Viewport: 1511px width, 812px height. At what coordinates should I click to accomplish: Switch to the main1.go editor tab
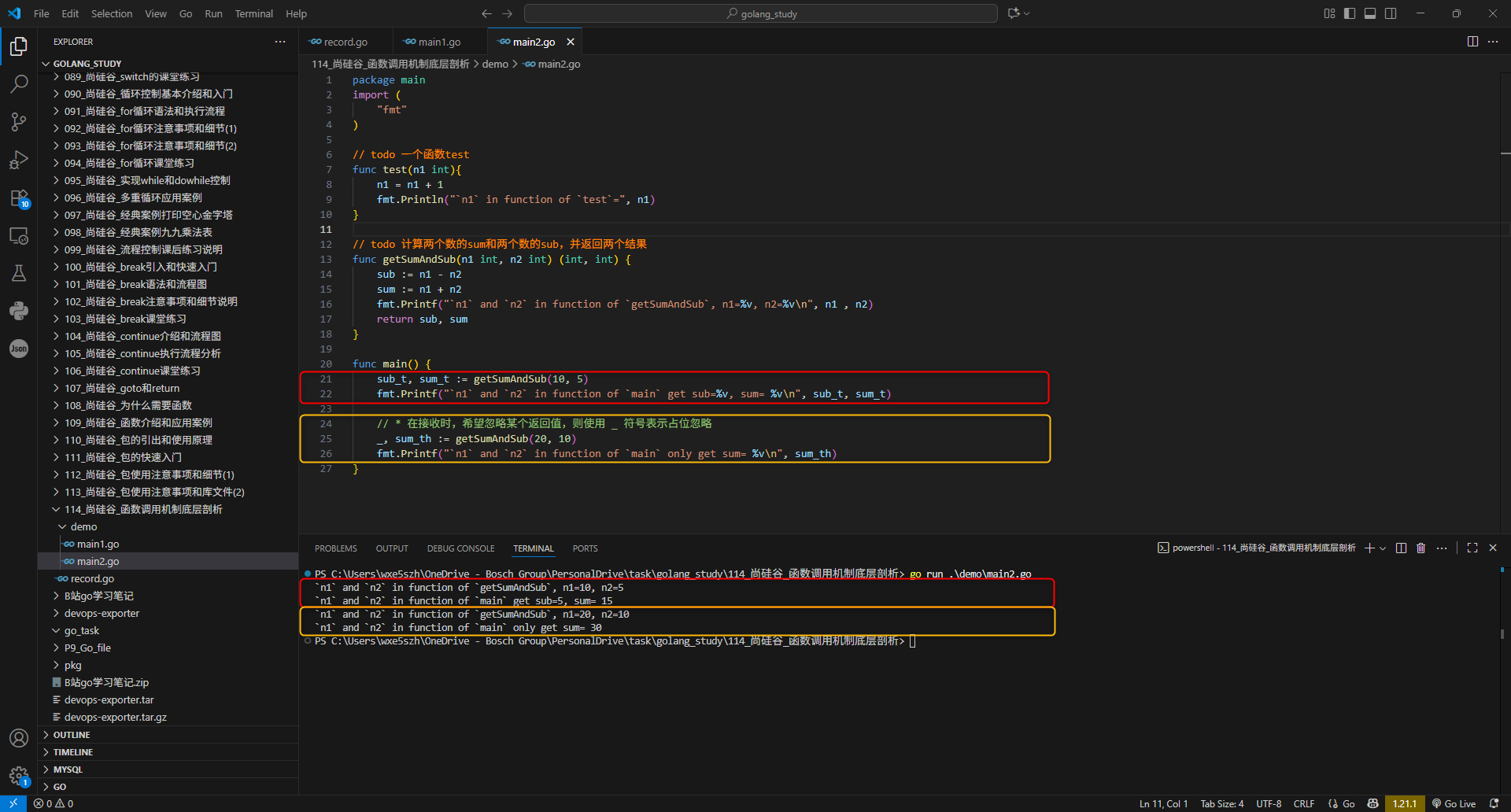pyautogui.click(x=440, y=42)
